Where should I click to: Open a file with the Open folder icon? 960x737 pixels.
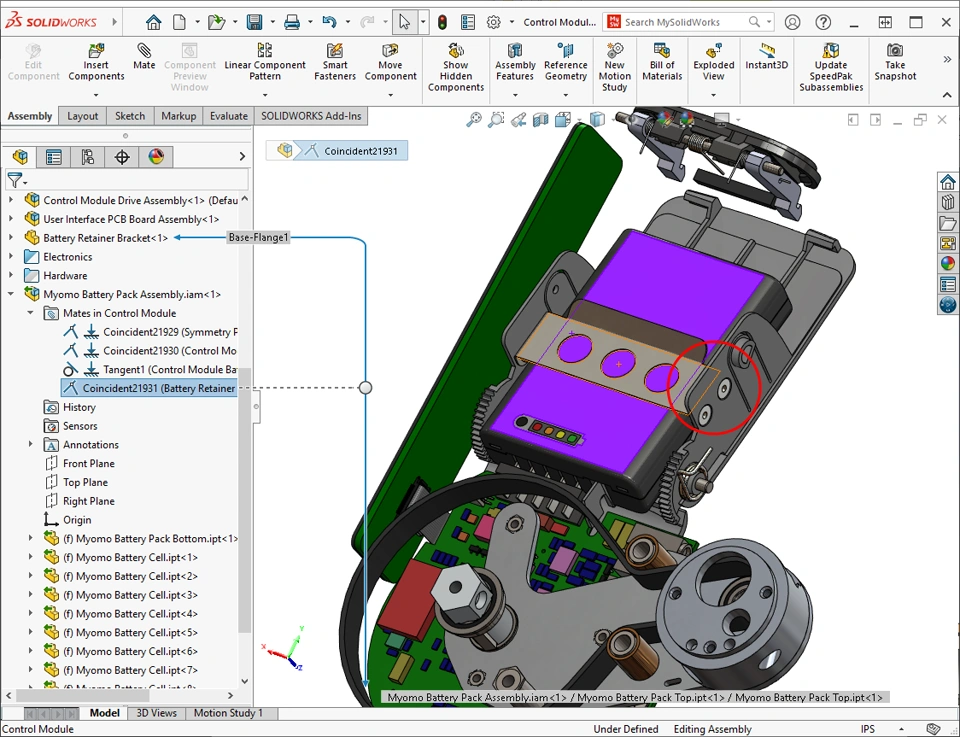coord(216,23)
